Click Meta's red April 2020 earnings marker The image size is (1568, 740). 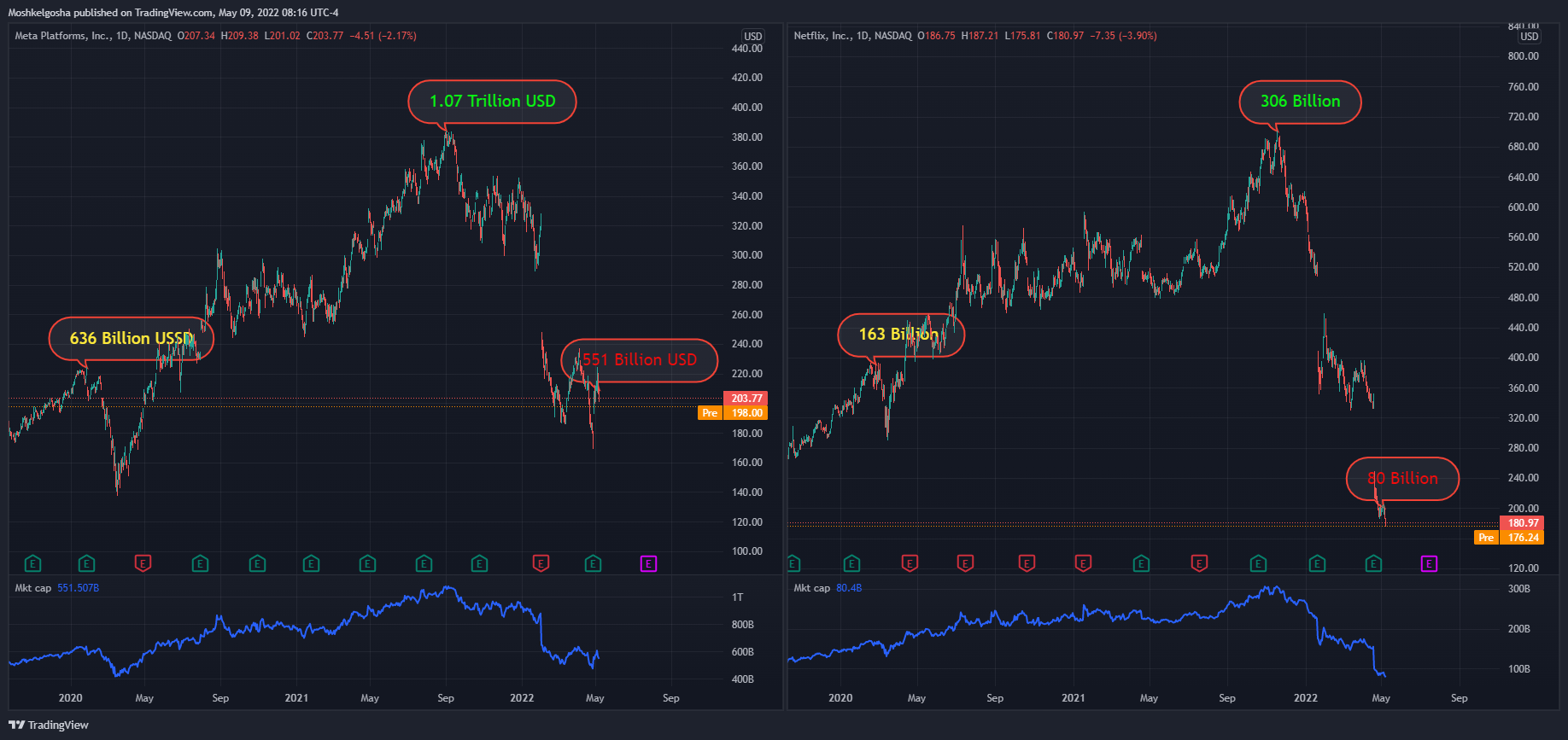tap(143, 563)
